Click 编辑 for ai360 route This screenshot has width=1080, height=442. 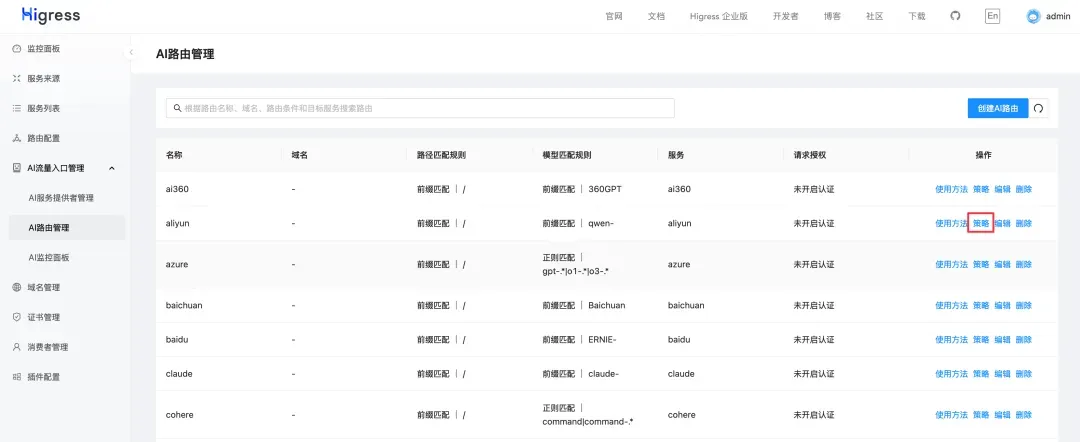[1002, 189]
